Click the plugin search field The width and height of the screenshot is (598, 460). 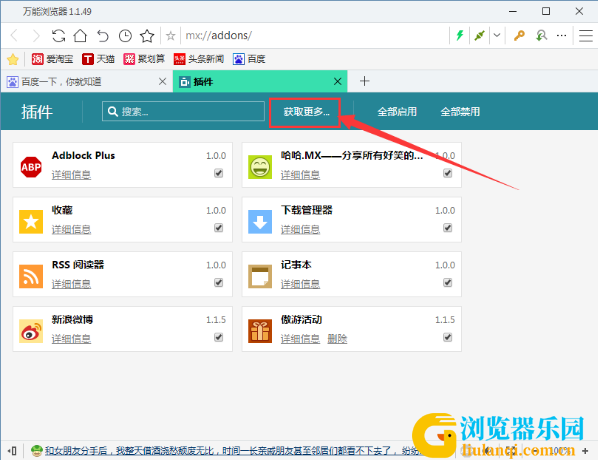tap(183, 111)
